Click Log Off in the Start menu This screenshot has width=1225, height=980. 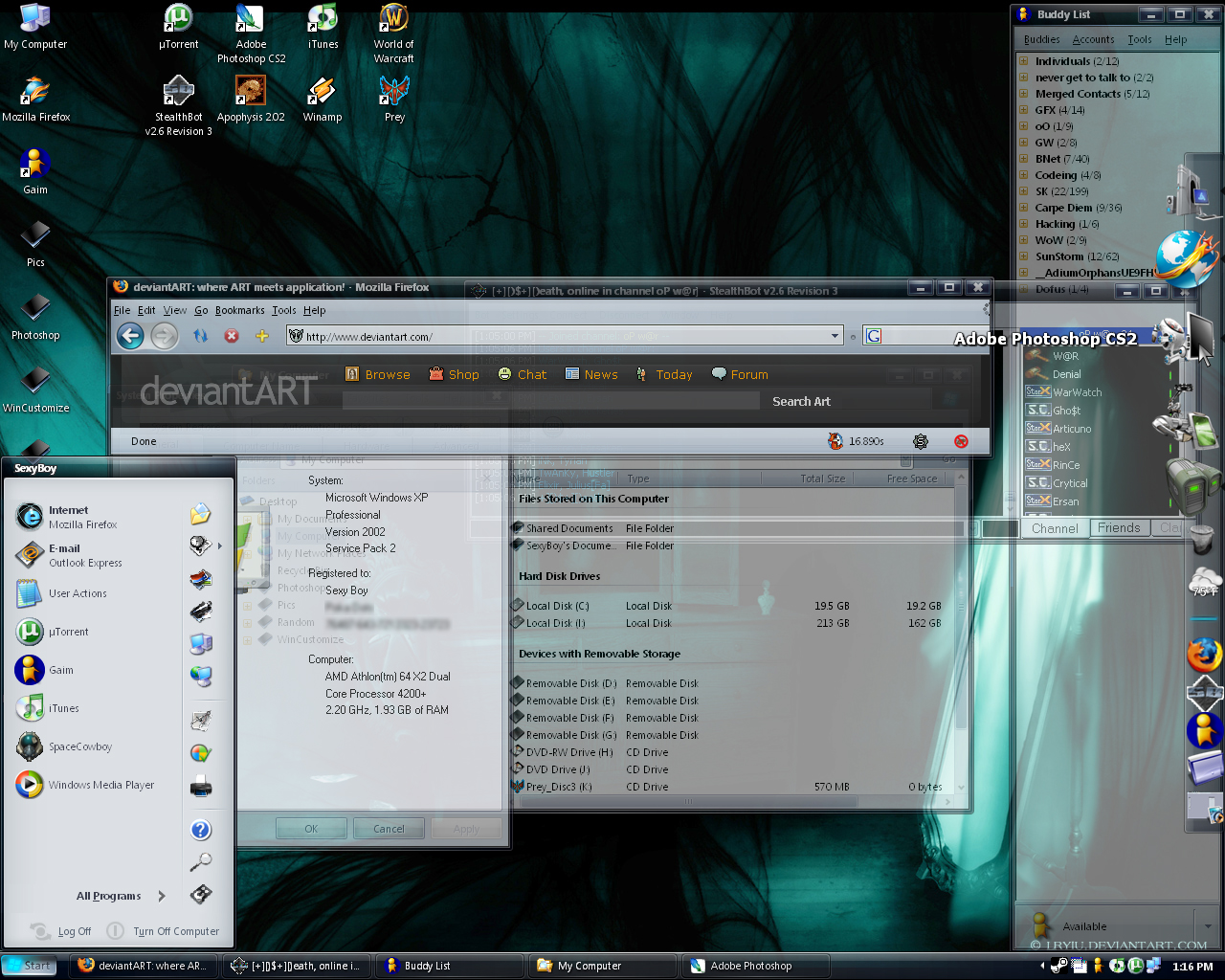[61, 931]
